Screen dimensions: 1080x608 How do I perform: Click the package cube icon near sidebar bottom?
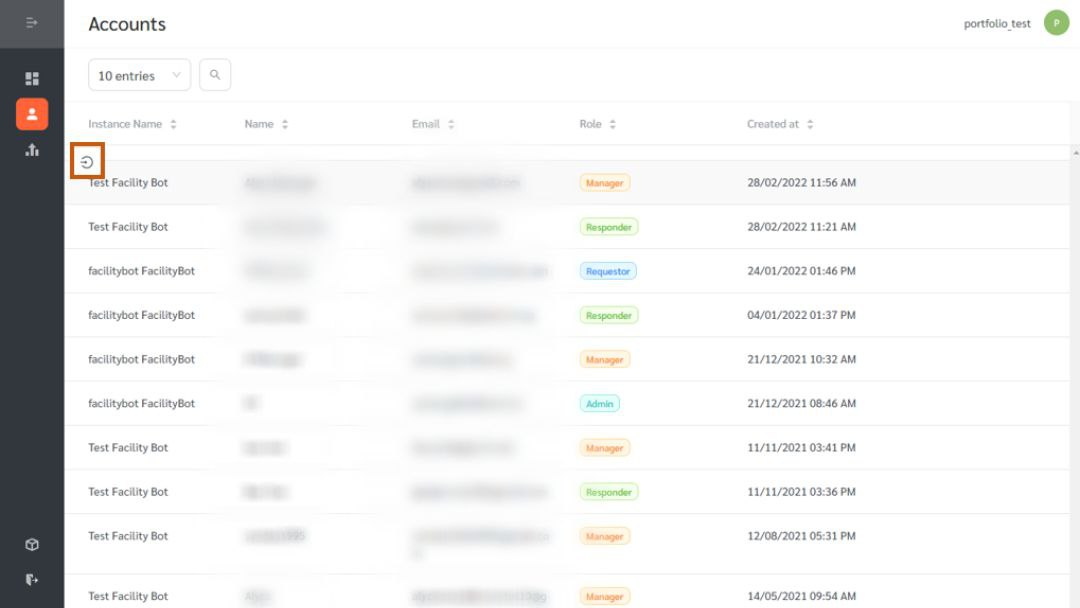(x=32, y=544)
